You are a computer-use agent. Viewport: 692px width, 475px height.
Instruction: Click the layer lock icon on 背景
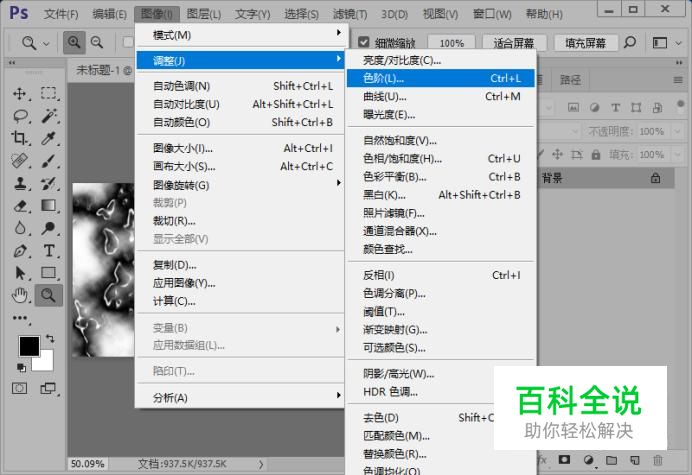(x=656, y=178)
